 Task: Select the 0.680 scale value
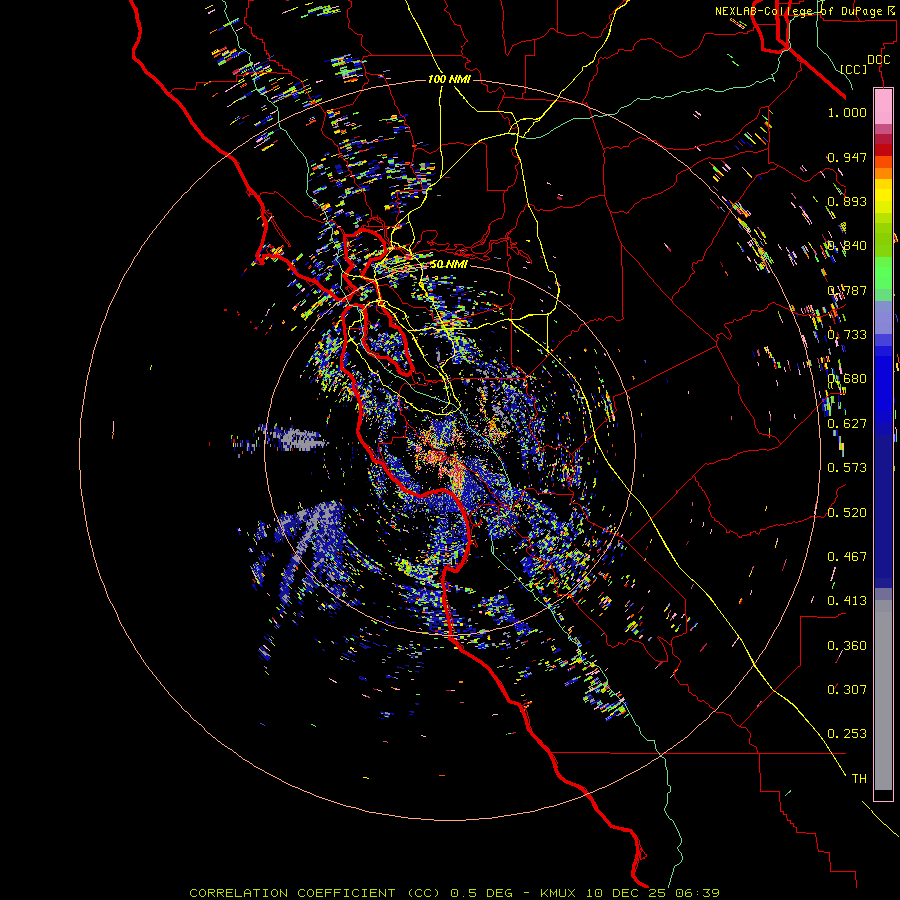click(847, 379)
